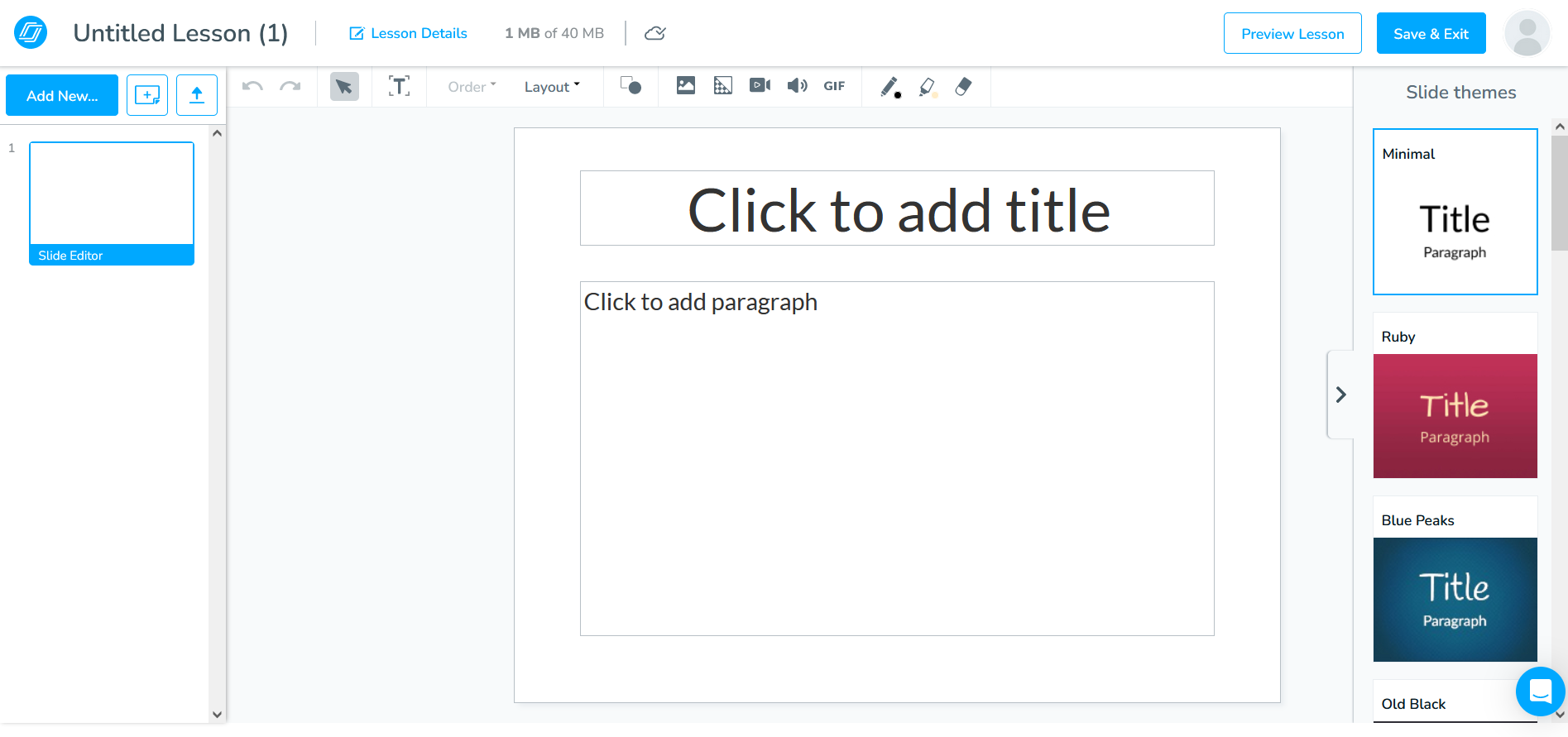
Task: Select the text box tool
Action: point(399,86)
